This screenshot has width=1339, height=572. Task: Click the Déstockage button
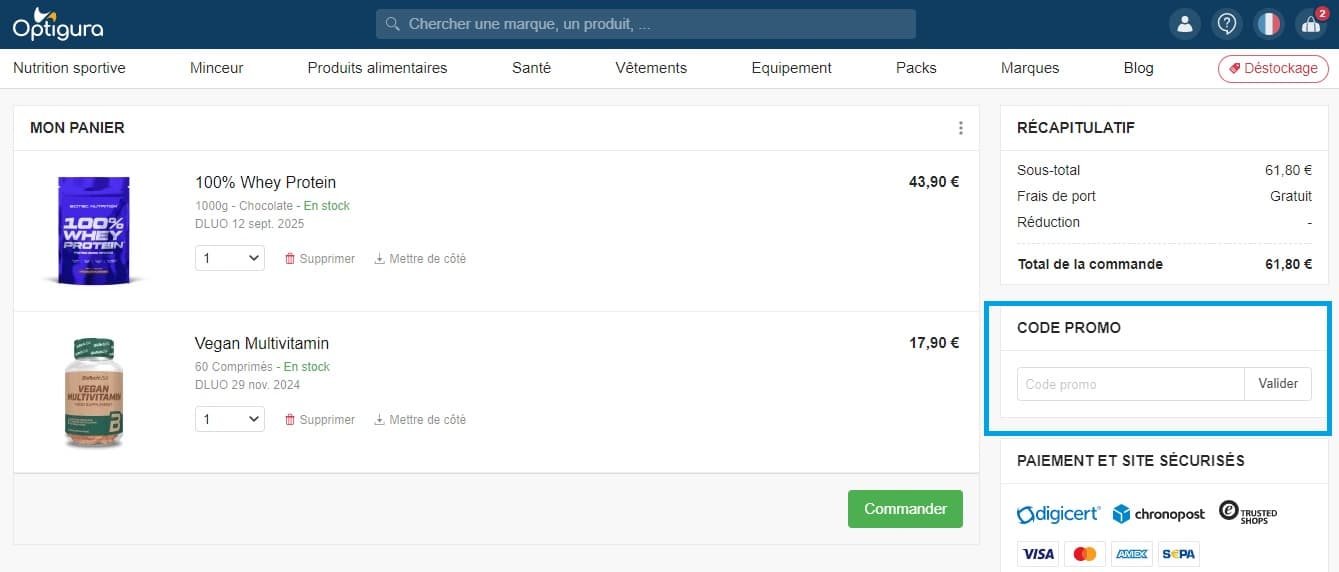pos(1273,68)
